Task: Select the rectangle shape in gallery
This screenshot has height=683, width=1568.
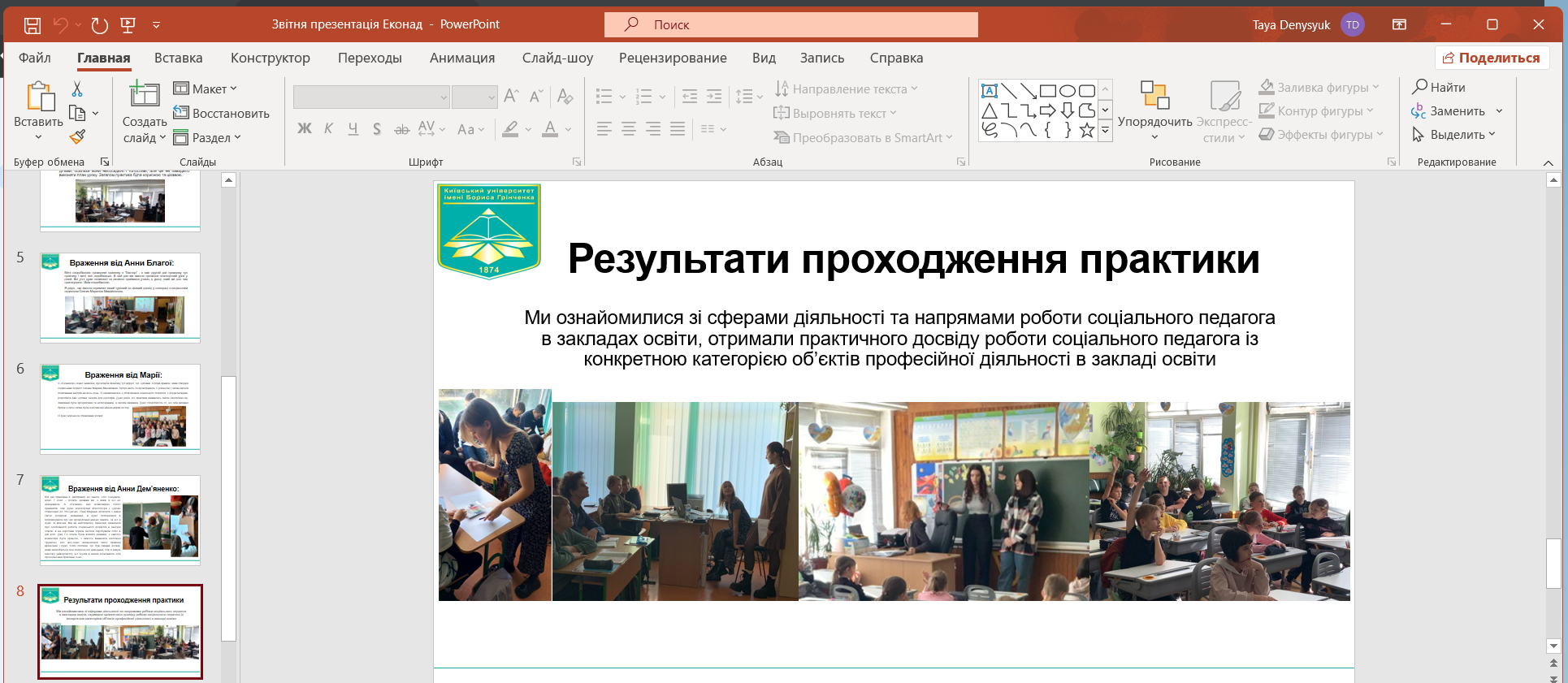Action: click(x=1048, y=91)
